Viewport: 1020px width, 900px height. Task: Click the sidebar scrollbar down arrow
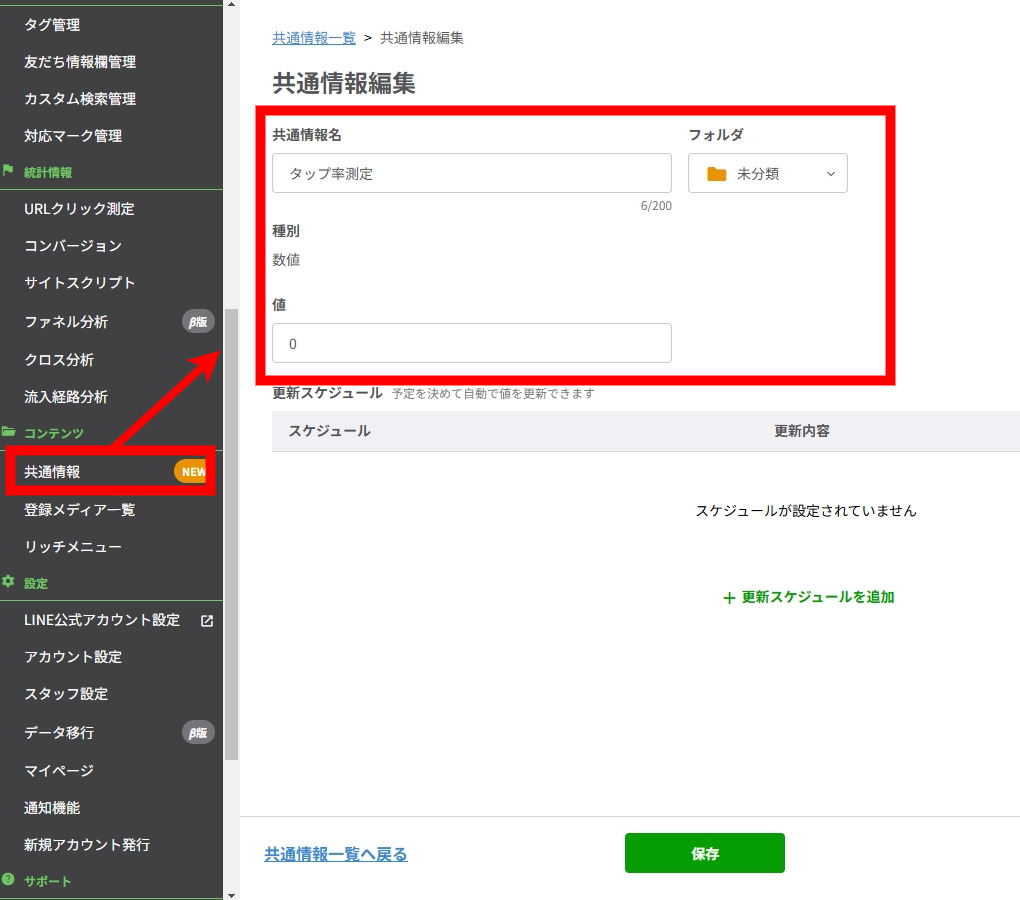231,893
